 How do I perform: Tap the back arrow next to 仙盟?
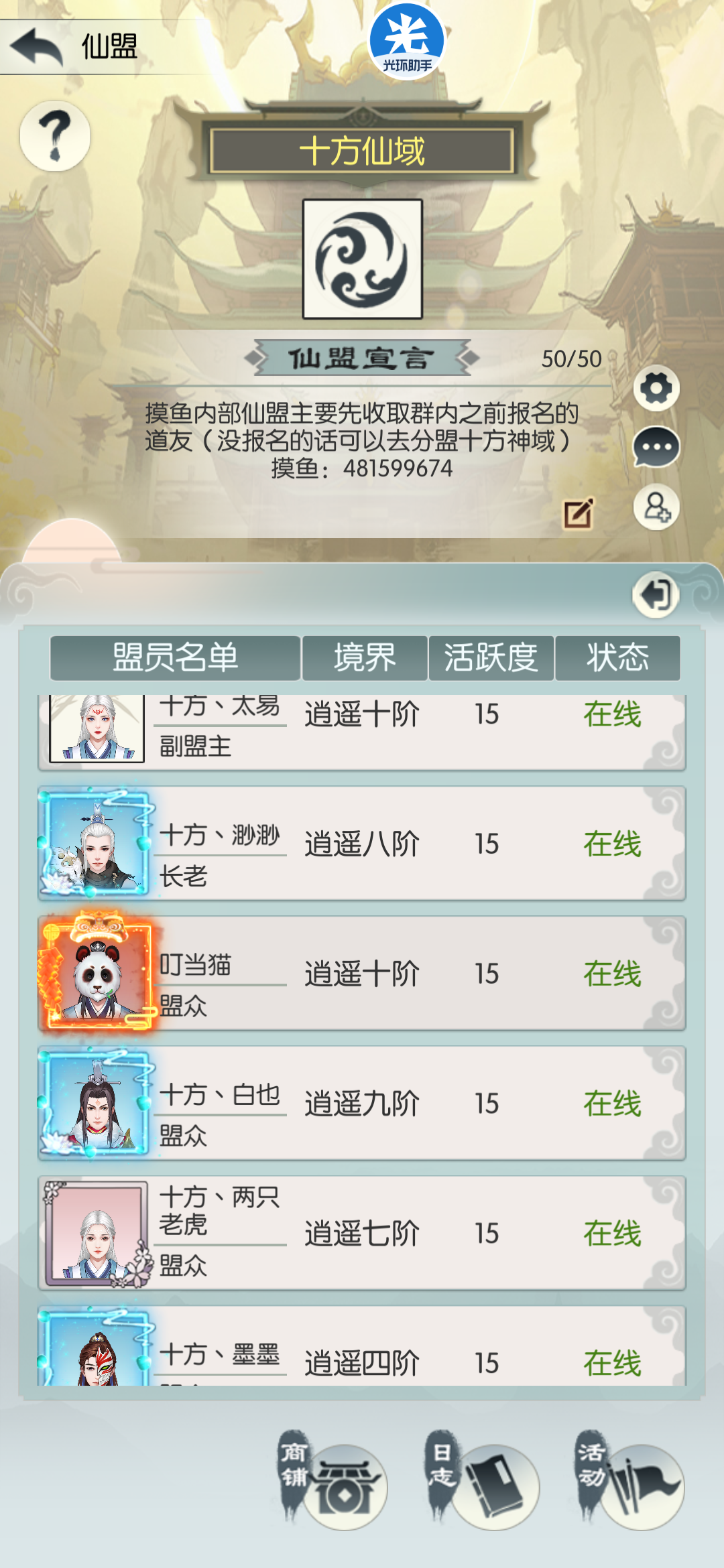pyautogui.click(x=37, y=47)
